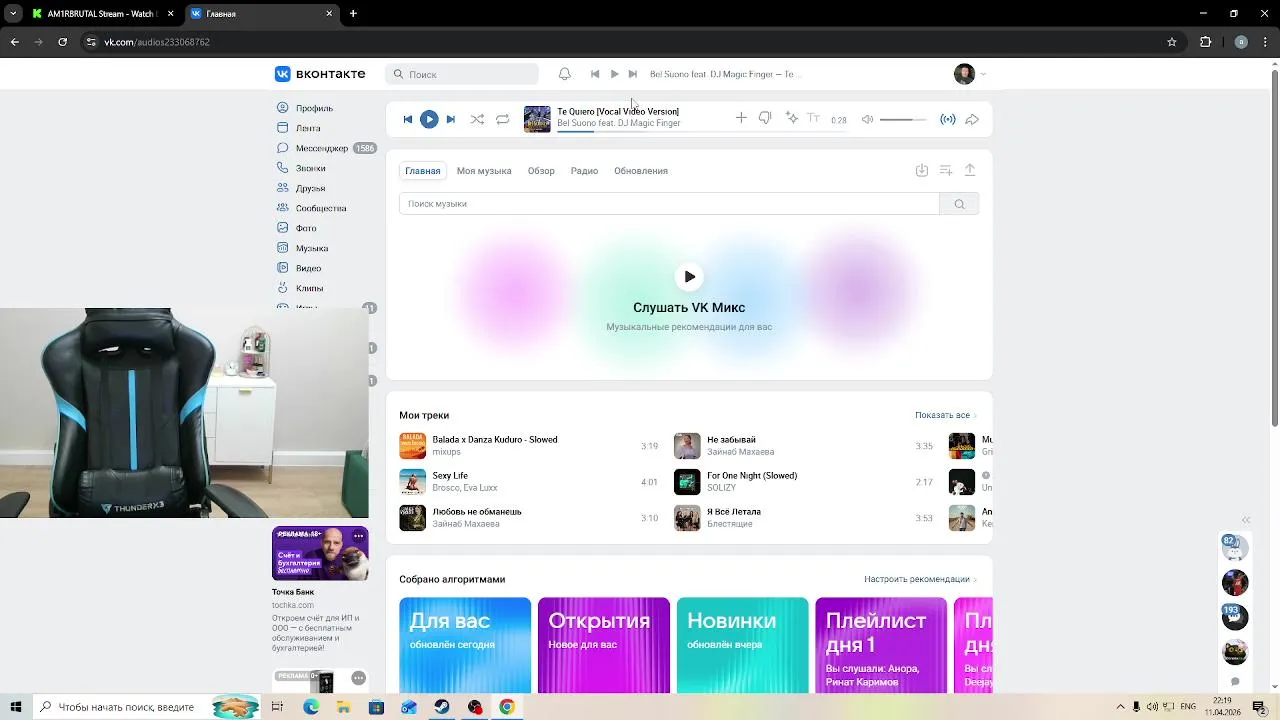This screenshot has height=720, width=1280.
Task: Expand Показать все for my tracks
Action: tap(945, 415)
